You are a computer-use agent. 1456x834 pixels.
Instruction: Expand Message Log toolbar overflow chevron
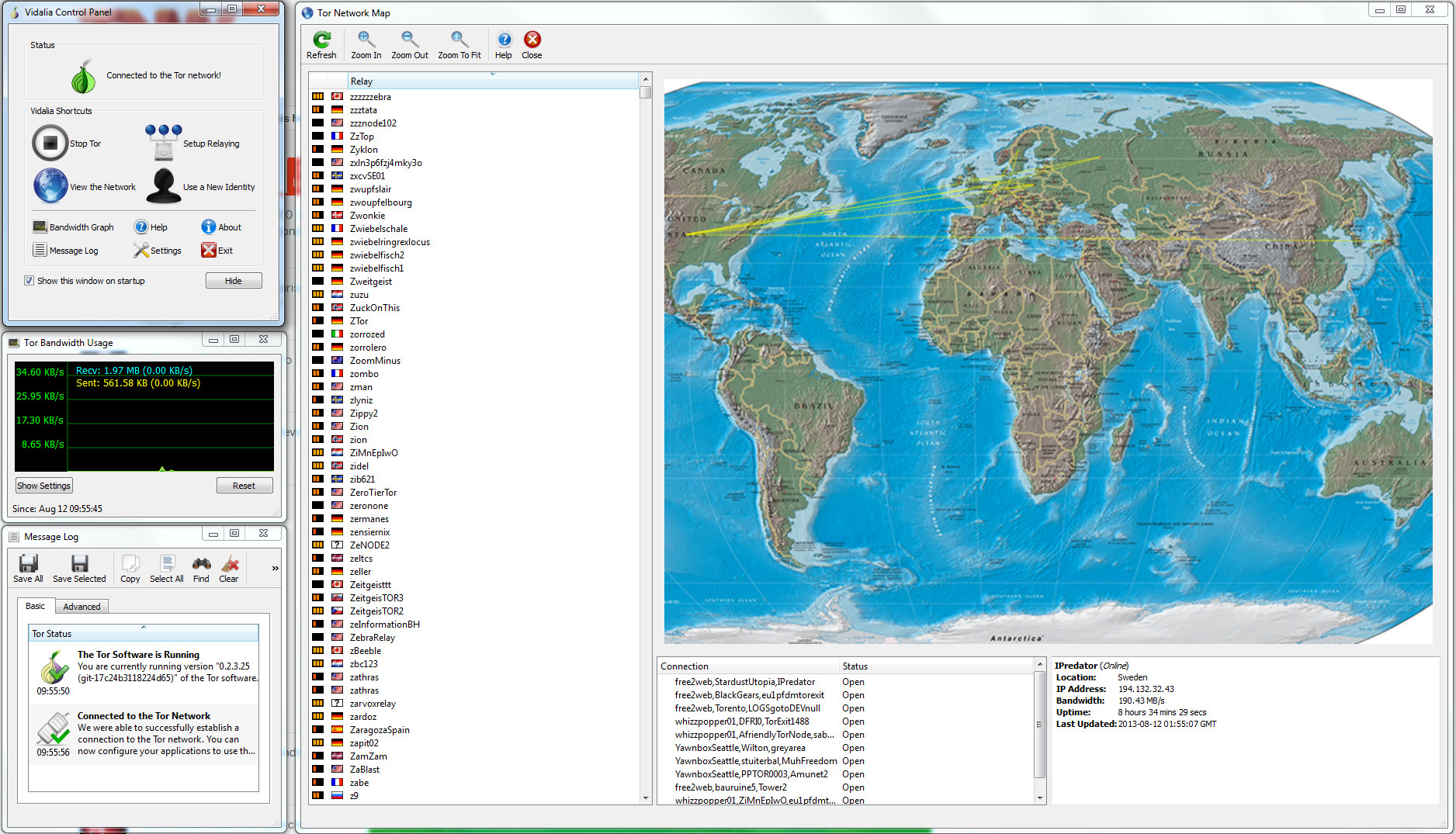275,569
